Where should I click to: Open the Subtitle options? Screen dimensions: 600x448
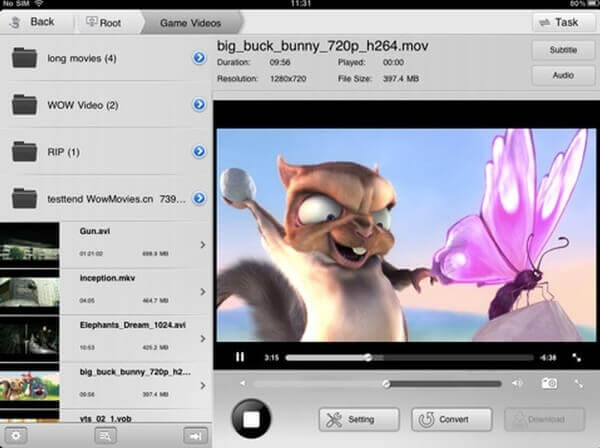click(x=563, y=50)
